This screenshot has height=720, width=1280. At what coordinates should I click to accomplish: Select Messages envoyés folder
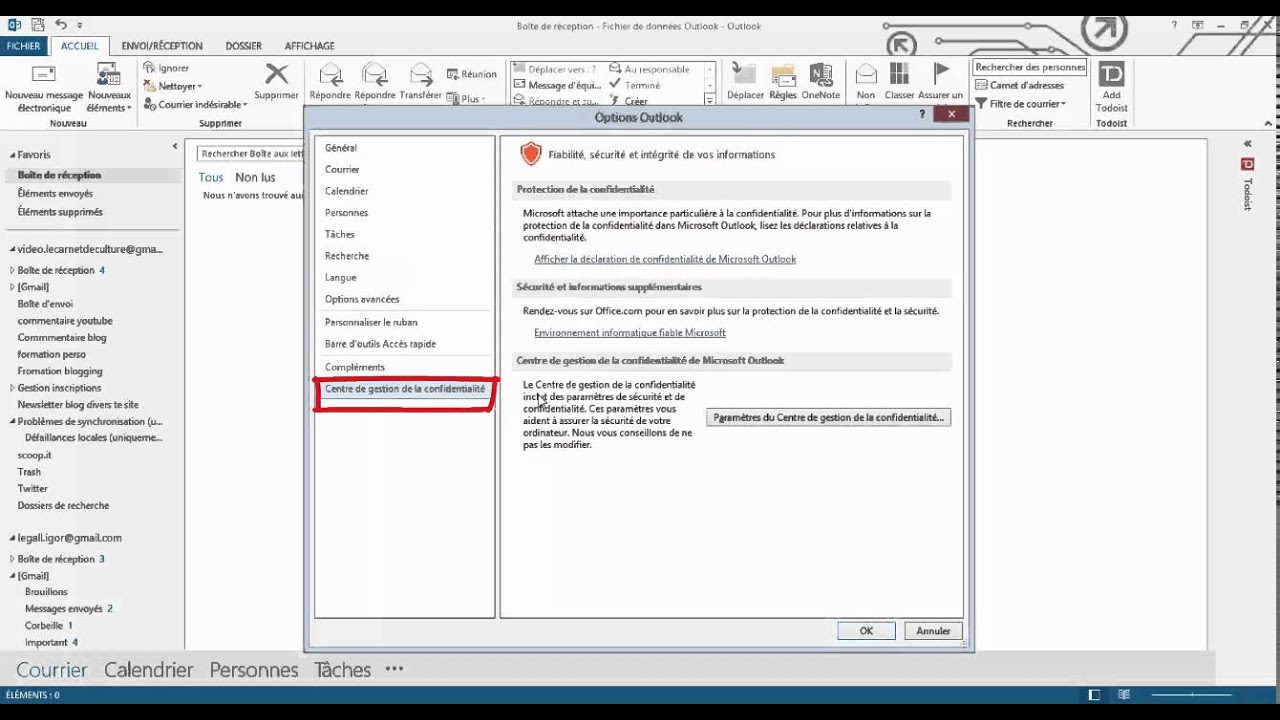tap(64, 609)
